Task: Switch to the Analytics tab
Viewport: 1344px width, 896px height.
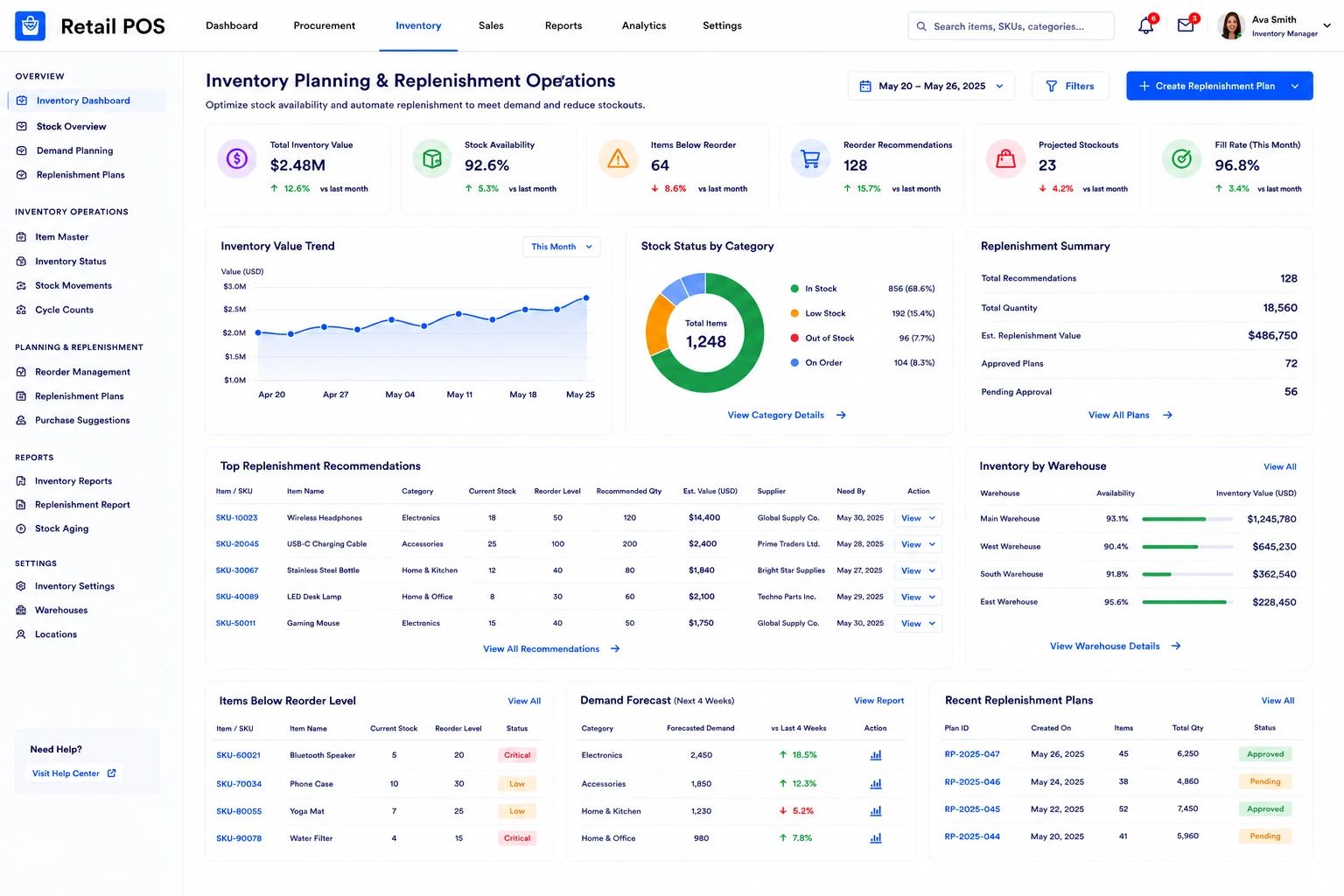Action: click(644, 25)
